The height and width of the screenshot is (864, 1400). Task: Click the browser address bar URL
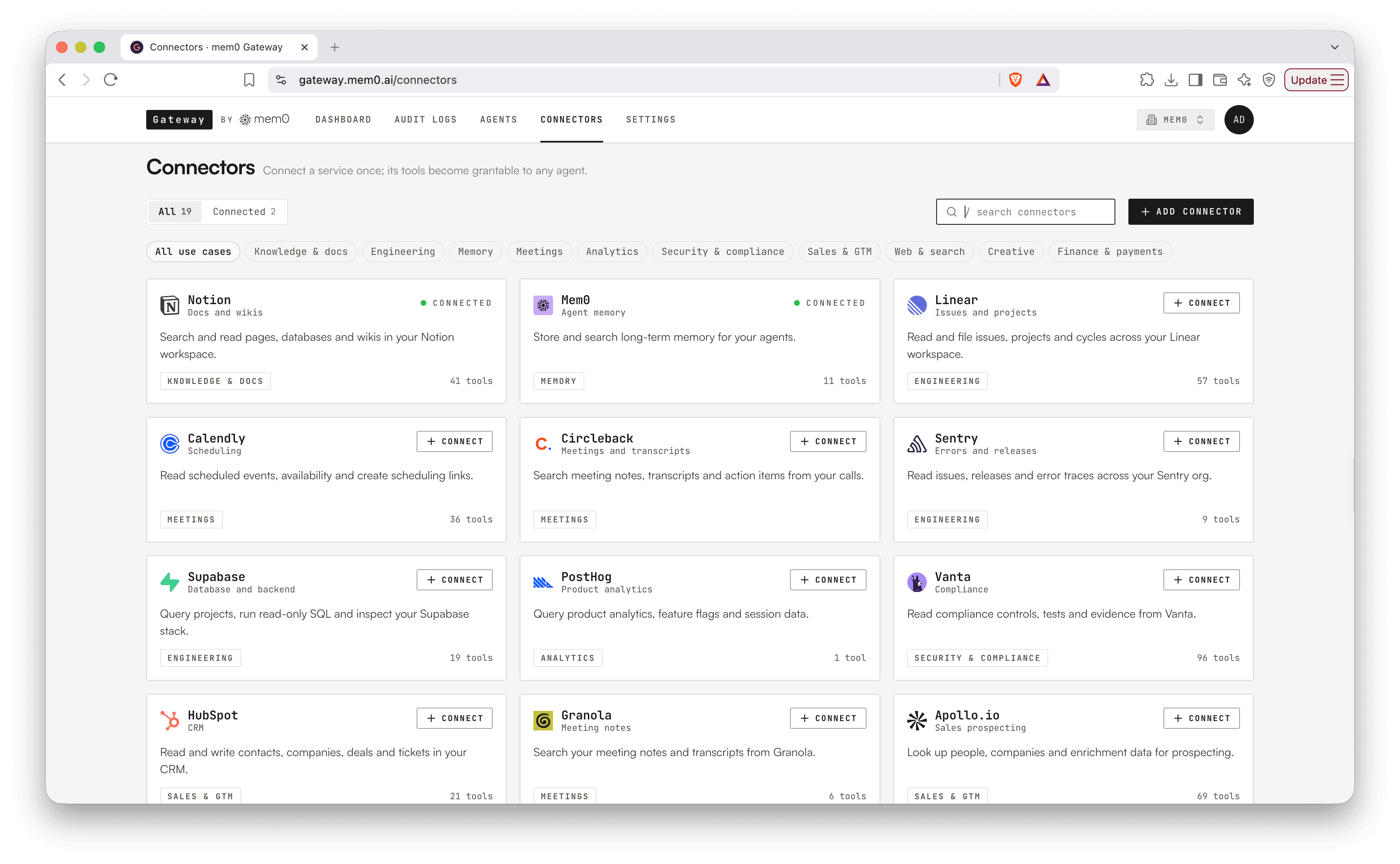coord(378,80)
